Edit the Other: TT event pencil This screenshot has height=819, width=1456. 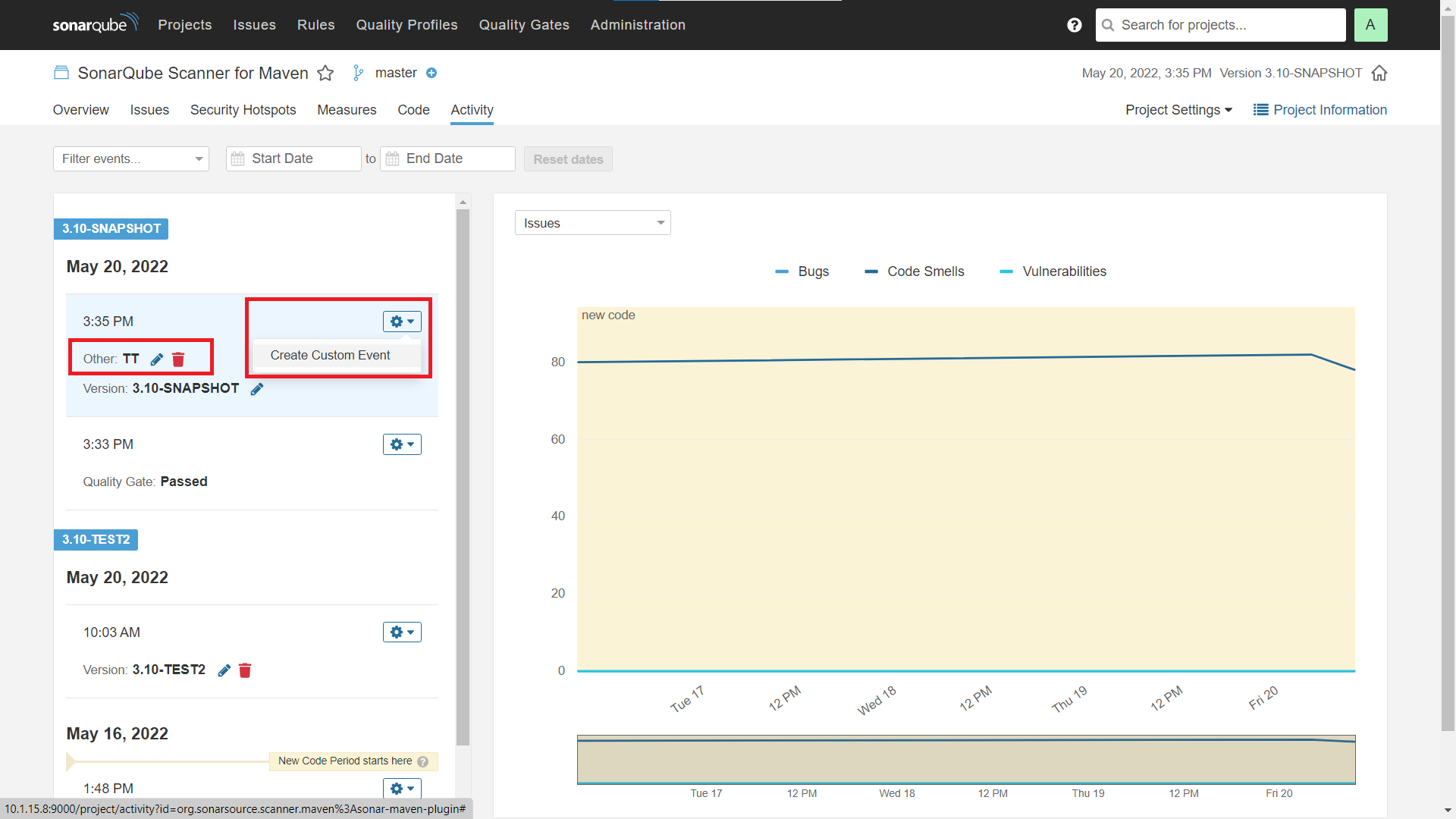(x=157, y=359)
